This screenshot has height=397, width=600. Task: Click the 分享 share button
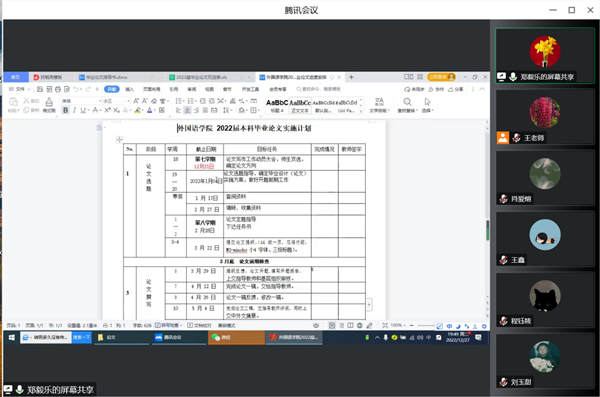pyautogui.click(x=456, y=89)
